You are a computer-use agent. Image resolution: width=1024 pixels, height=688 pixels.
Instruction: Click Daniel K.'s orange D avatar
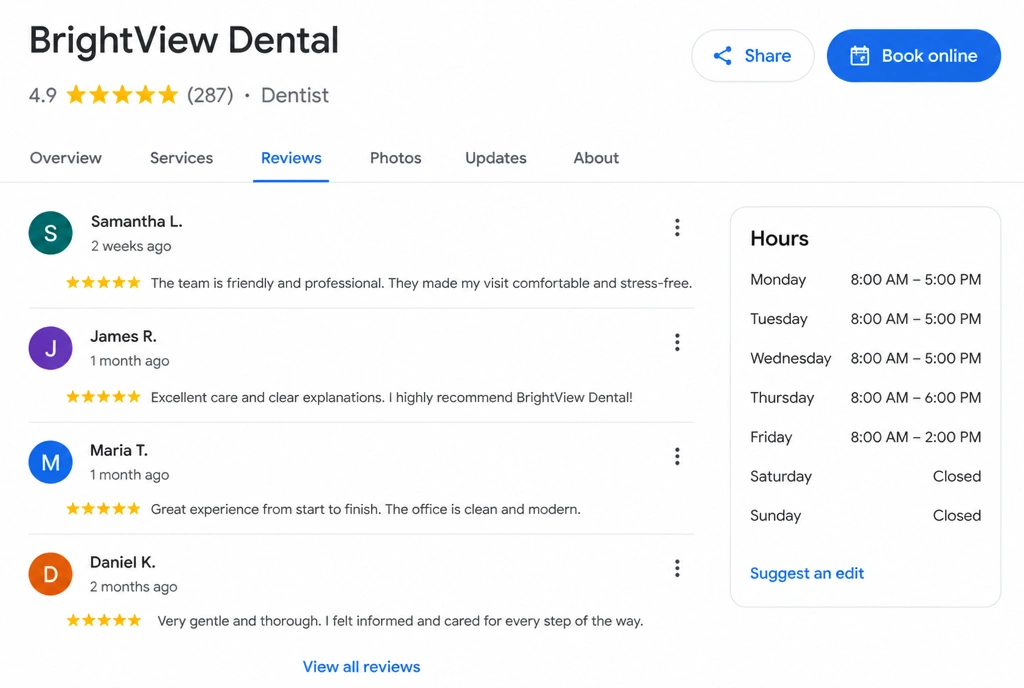tap(50, 574)
